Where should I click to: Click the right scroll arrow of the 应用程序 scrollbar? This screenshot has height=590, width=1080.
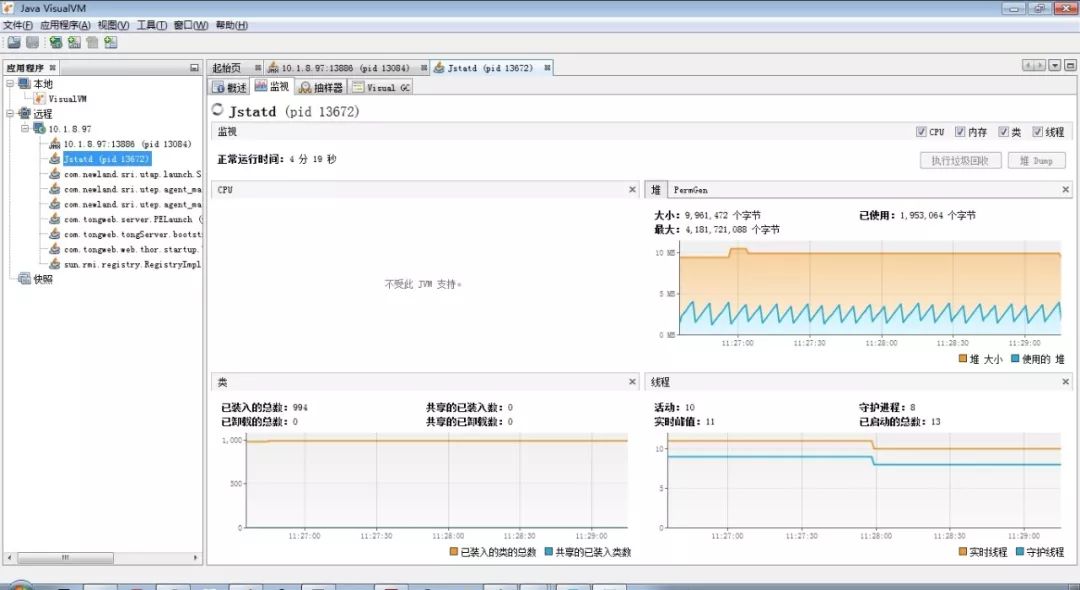point(196,558)
